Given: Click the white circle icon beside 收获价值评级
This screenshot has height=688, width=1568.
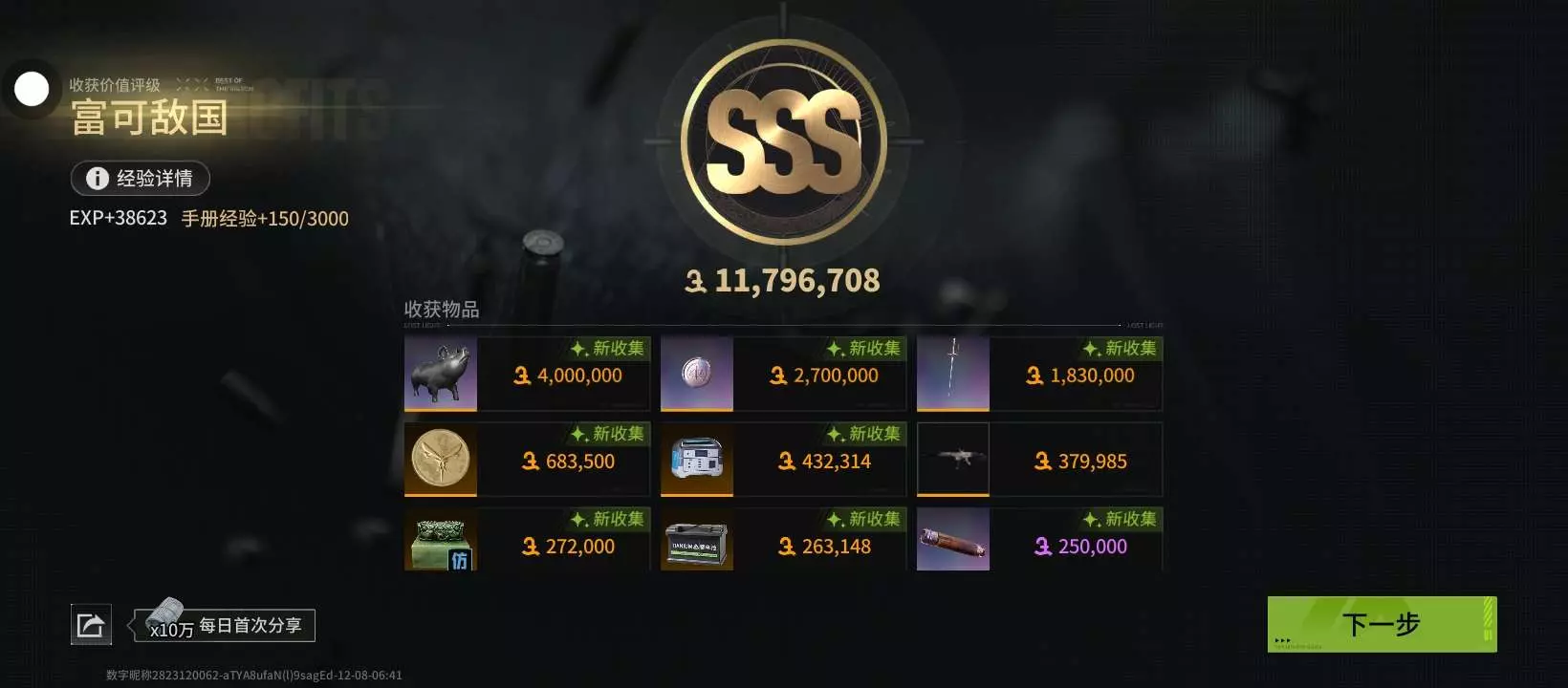Looking at the screenshot, I should click(x=32, y=89).
